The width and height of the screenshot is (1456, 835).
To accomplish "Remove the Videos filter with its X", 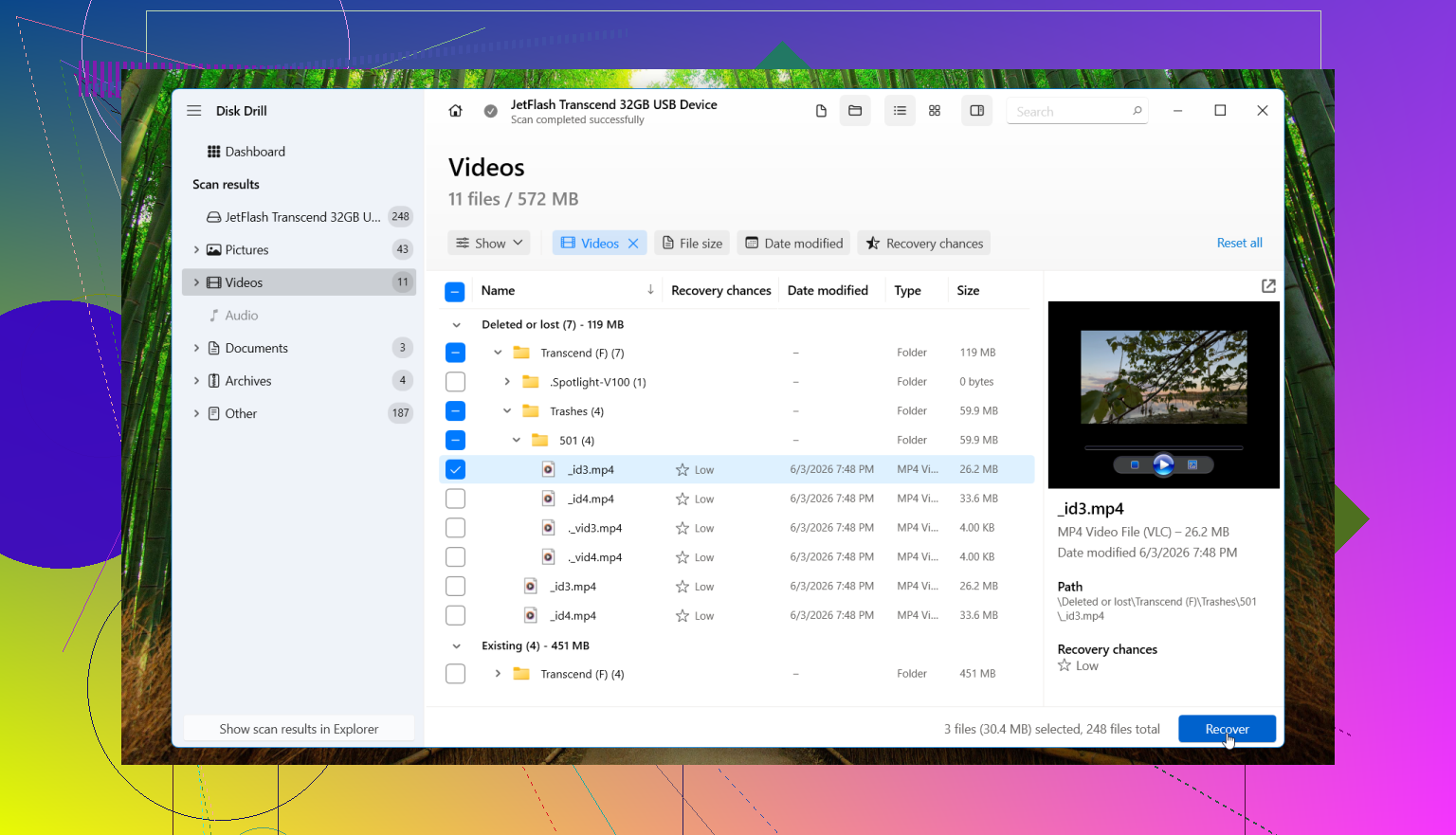I will (633, 244).
